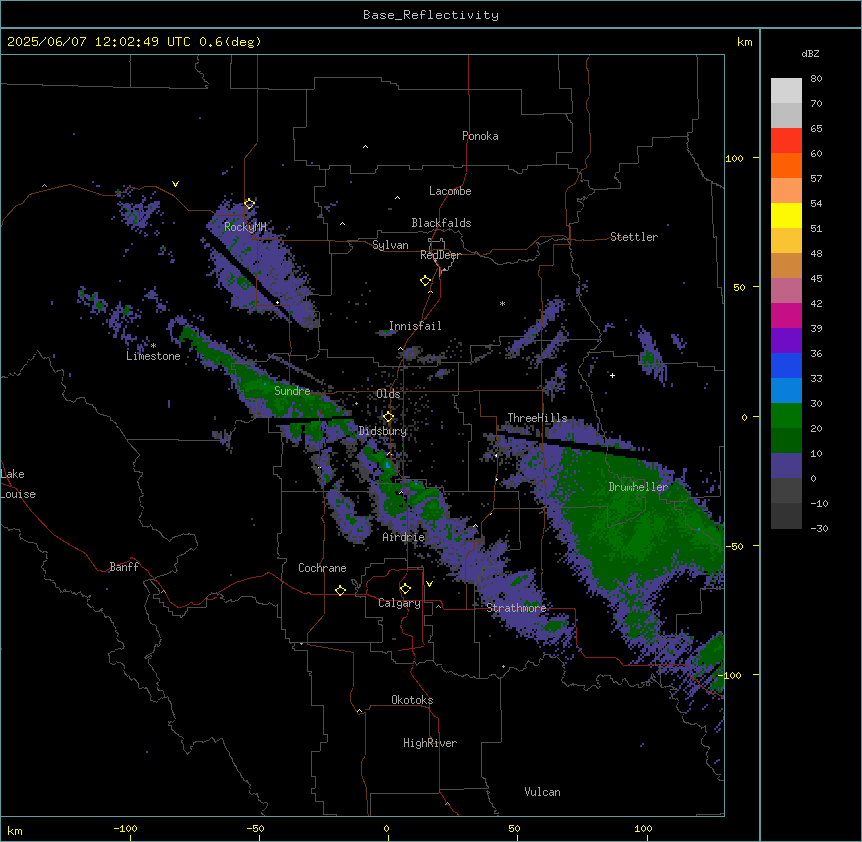Click the Olds city label

click(x=388, y=394)
